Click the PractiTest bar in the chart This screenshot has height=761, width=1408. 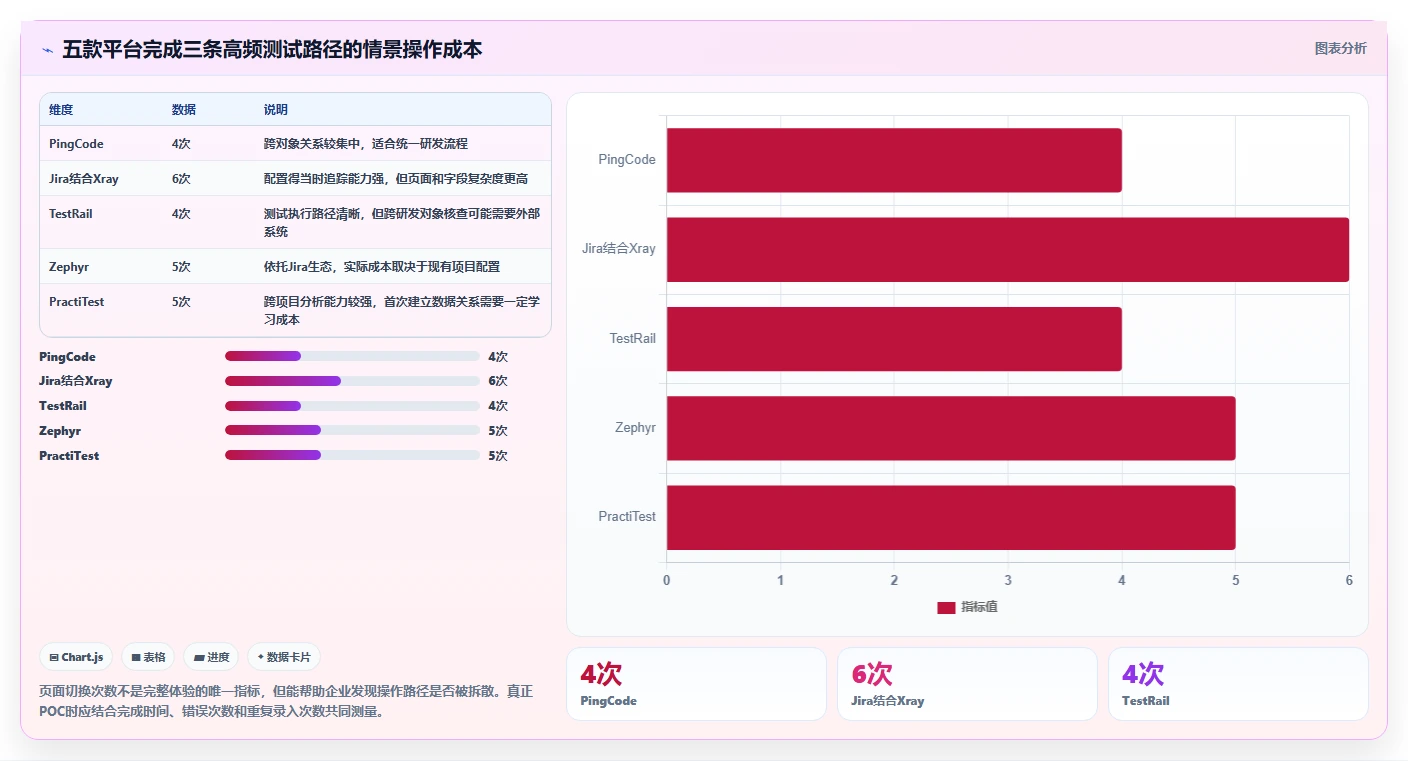pyautogui.click(x=951, y=517)
